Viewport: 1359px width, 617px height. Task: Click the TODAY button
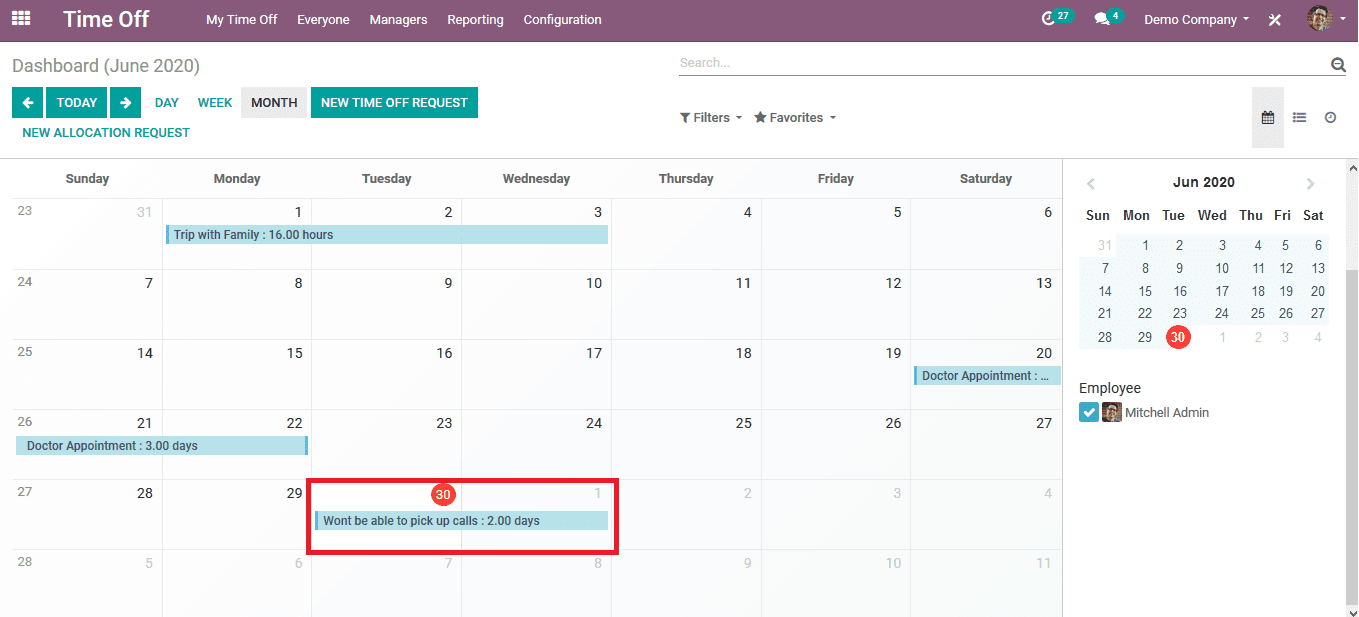pos(77,102)
